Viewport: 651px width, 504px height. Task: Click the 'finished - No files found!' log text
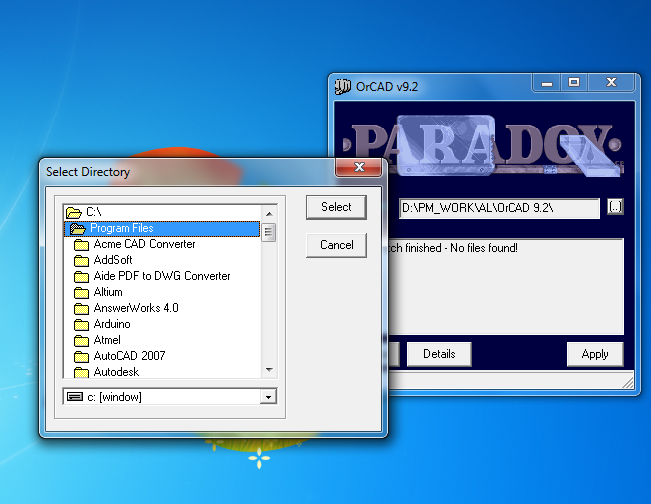pos(461,248)
